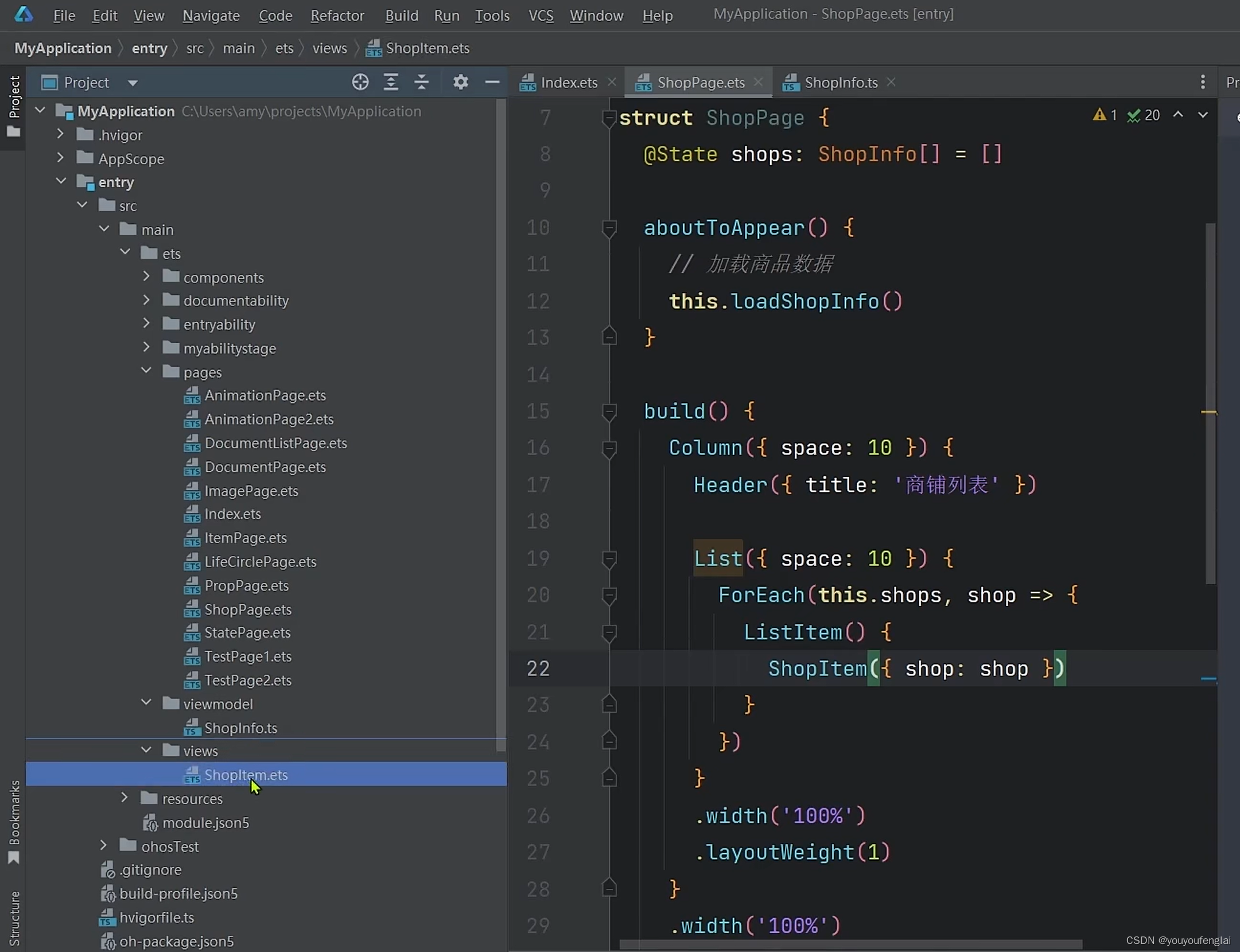Toggle code fold at line 15 build

click(609, 411)
